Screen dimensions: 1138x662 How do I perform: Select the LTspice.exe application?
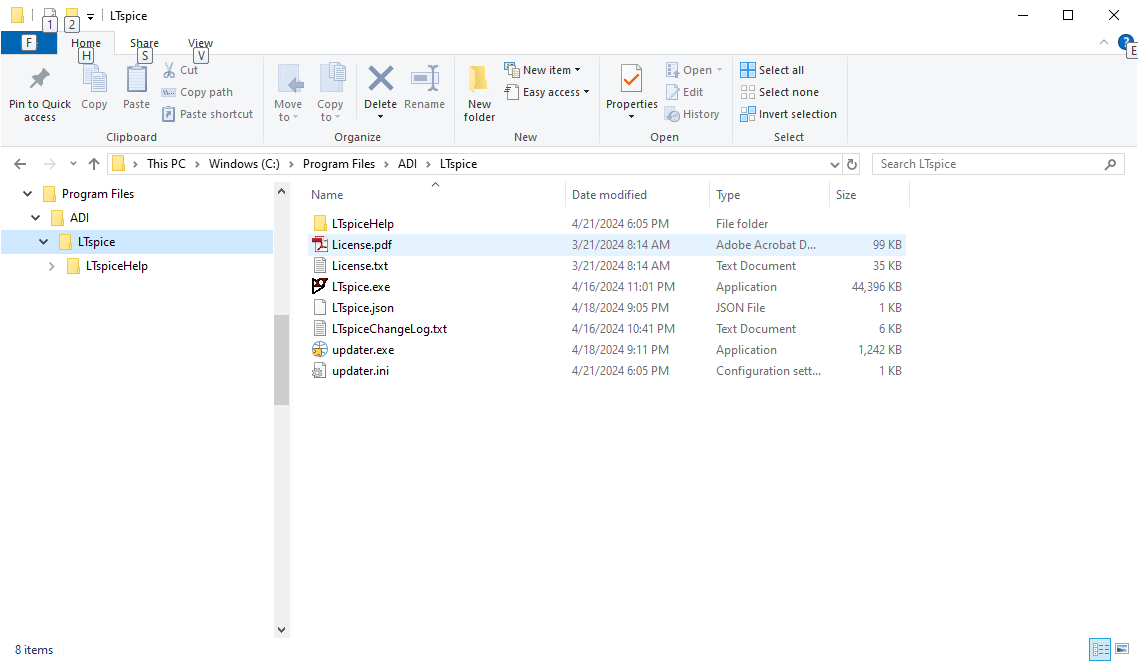(x=361, y=287)
